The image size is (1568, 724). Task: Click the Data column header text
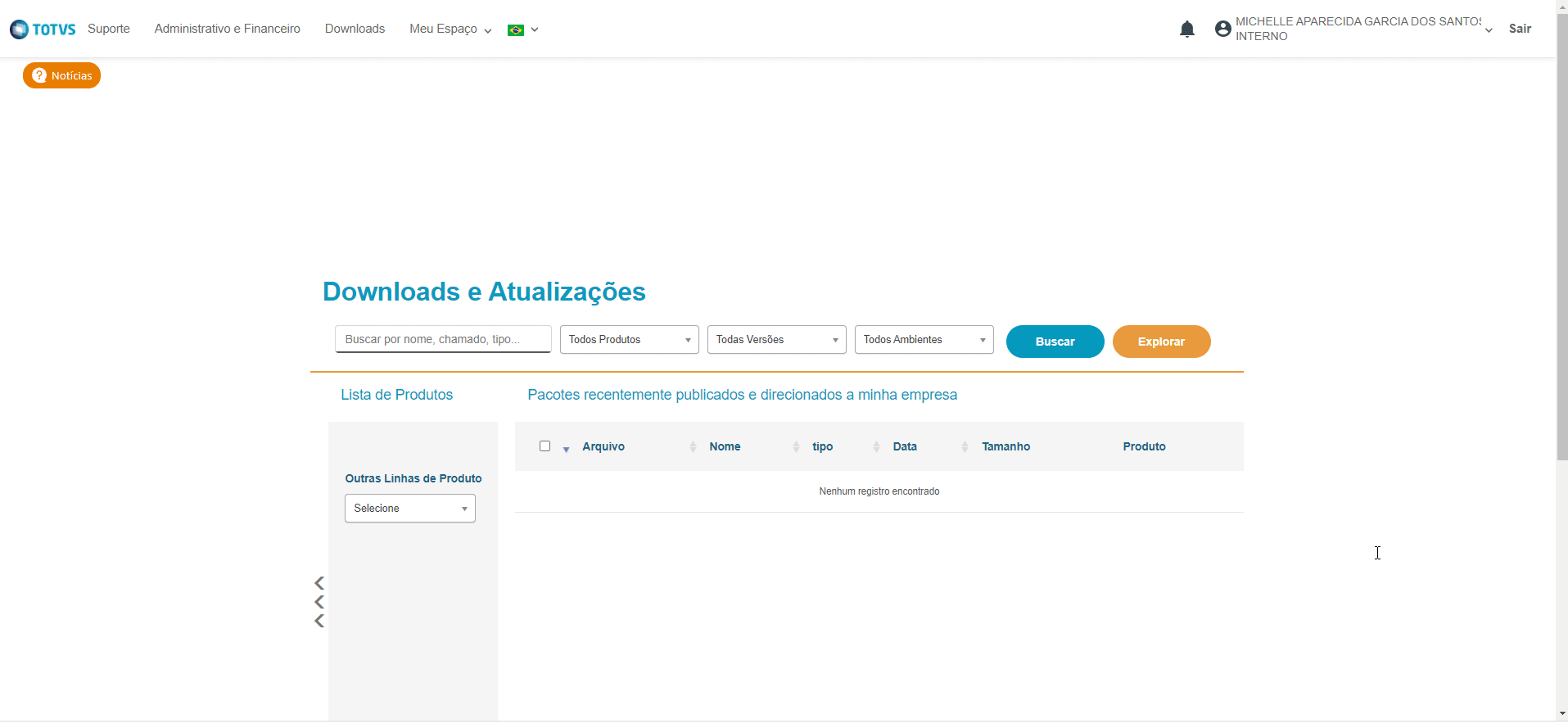pyautogui.click(x=905, y=446)
